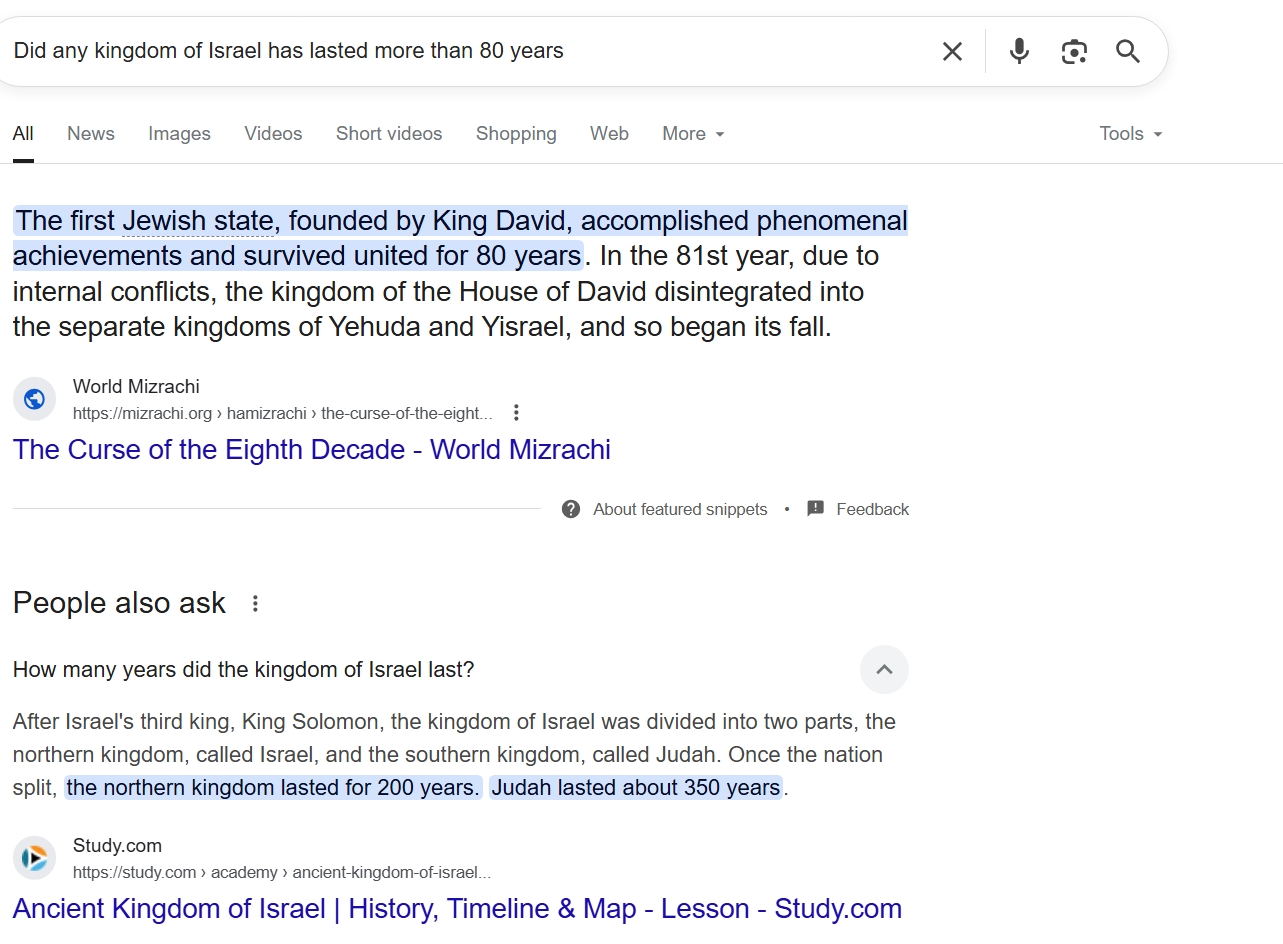Switch to the News tab
The height and width of the screenshot is (944, 1283).
click(91, 134)
